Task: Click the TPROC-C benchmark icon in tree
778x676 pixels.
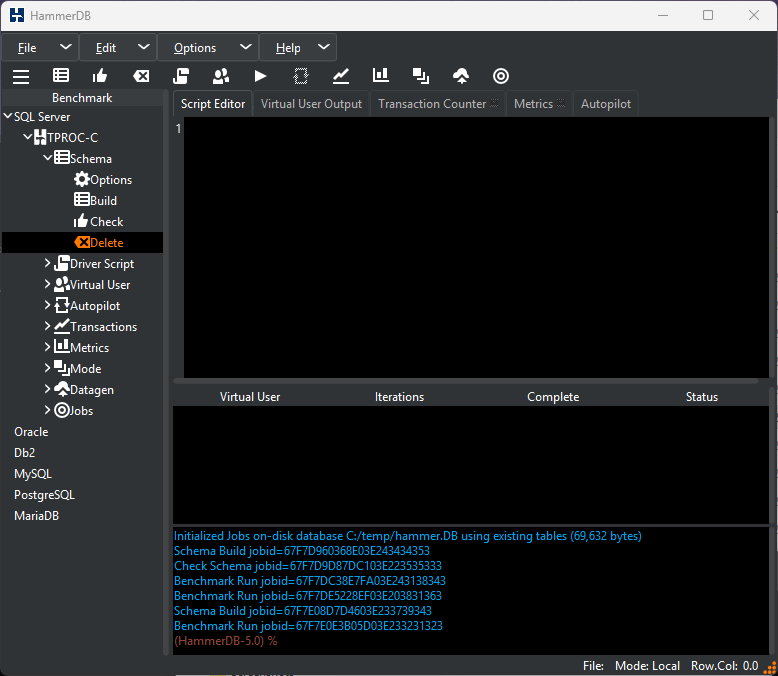Action: 40,137
